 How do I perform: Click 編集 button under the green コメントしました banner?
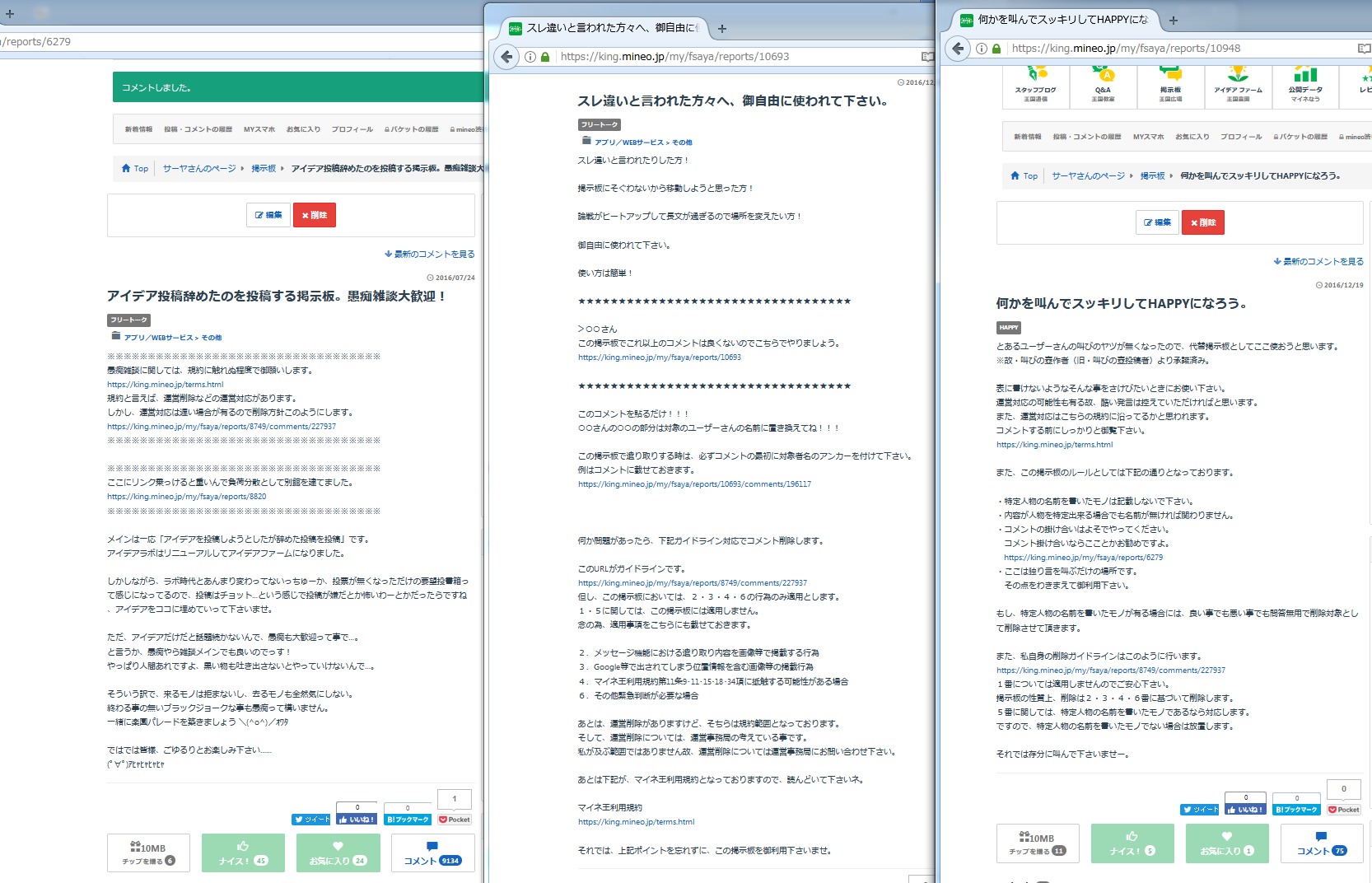[268, 215]
